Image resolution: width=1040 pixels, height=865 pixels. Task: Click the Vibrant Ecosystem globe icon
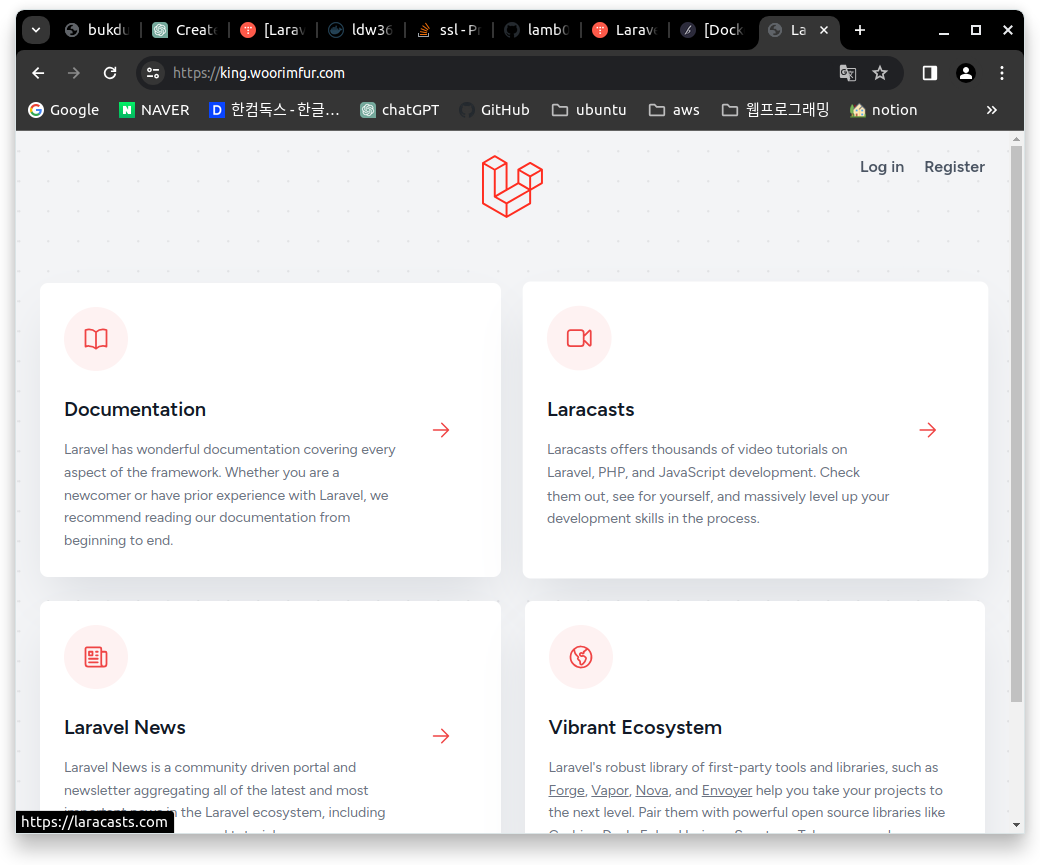(x=581, y=657)
